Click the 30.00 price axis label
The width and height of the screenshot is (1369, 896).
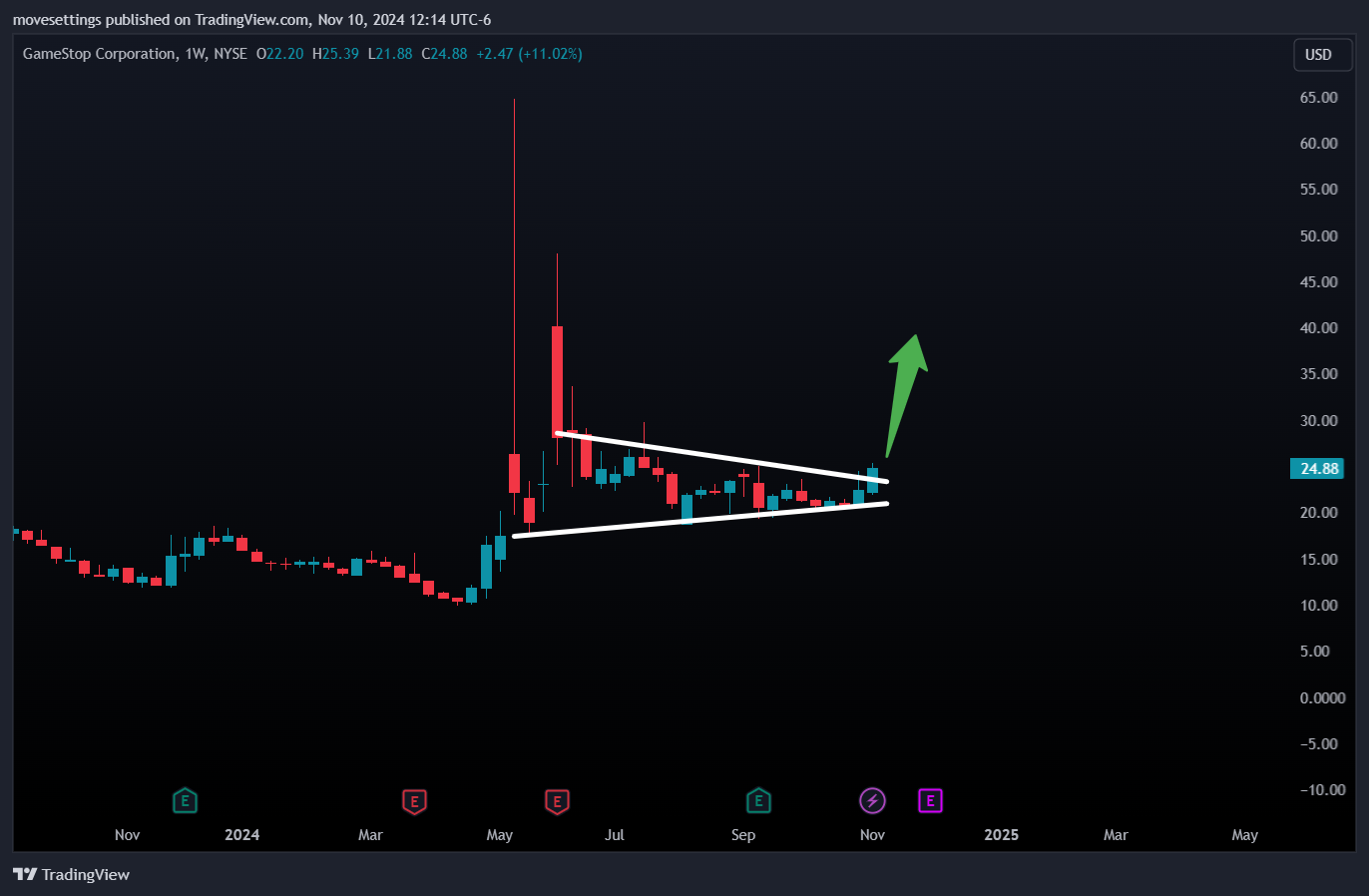1318,420
